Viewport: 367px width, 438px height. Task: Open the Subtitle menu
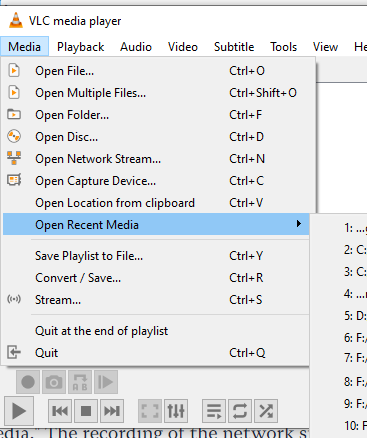click(x=234, y=47)
